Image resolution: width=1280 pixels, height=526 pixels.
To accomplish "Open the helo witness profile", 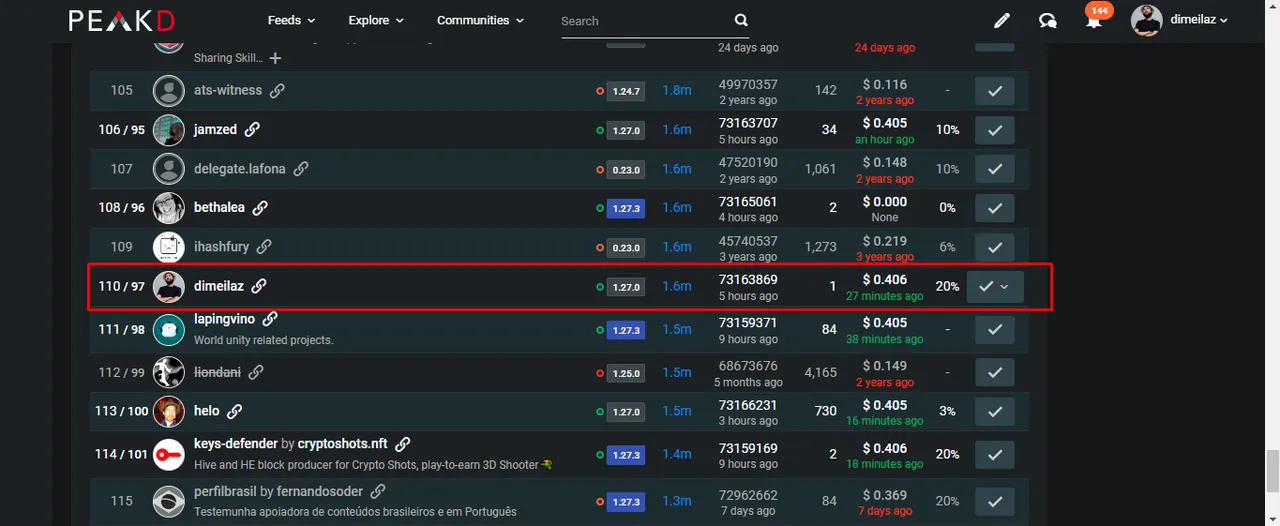I will (207, 411).
